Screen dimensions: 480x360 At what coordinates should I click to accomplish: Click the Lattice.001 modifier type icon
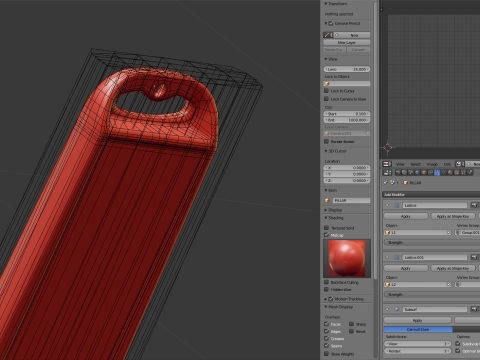pos(397,257)
